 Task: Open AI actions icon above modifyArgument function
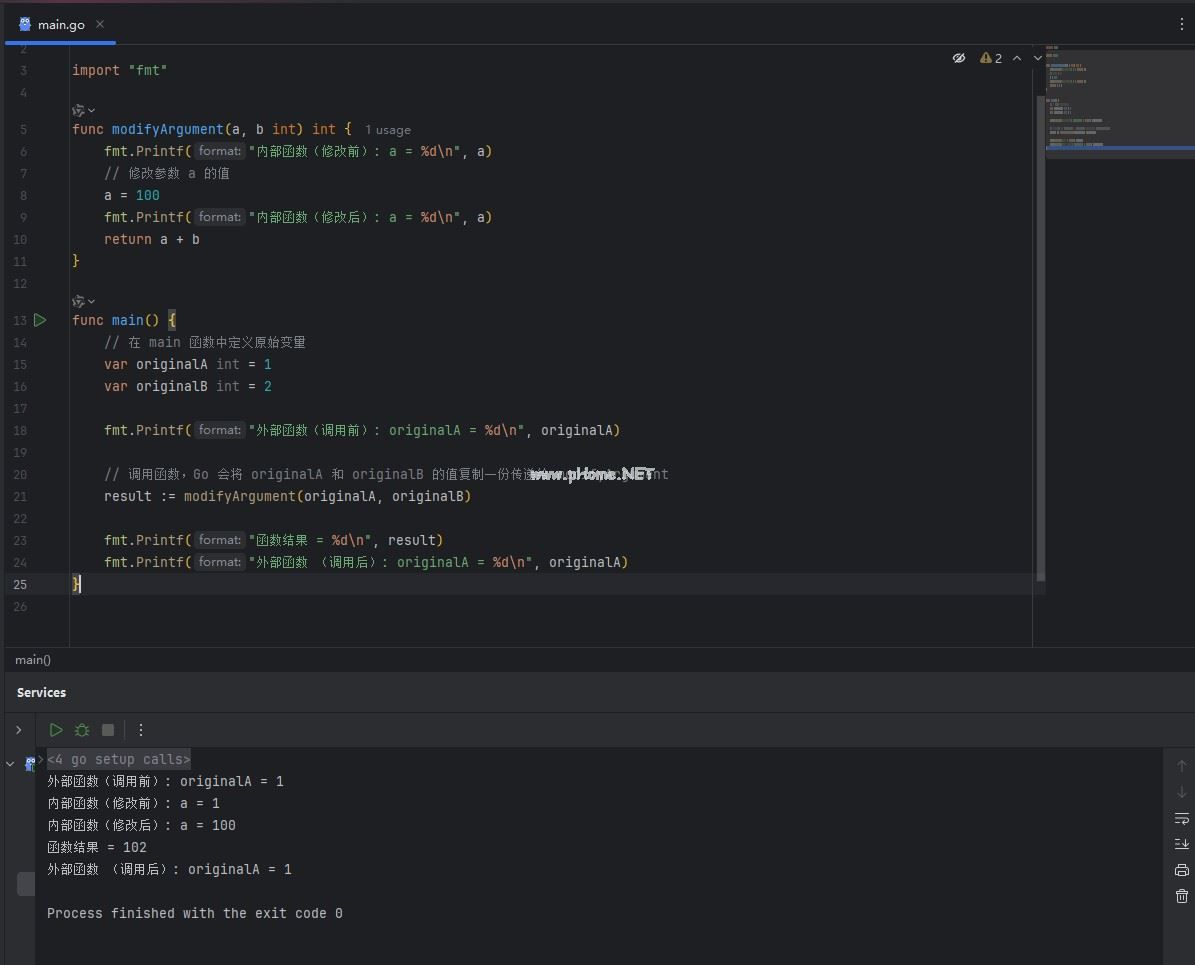tap(79, 110)
